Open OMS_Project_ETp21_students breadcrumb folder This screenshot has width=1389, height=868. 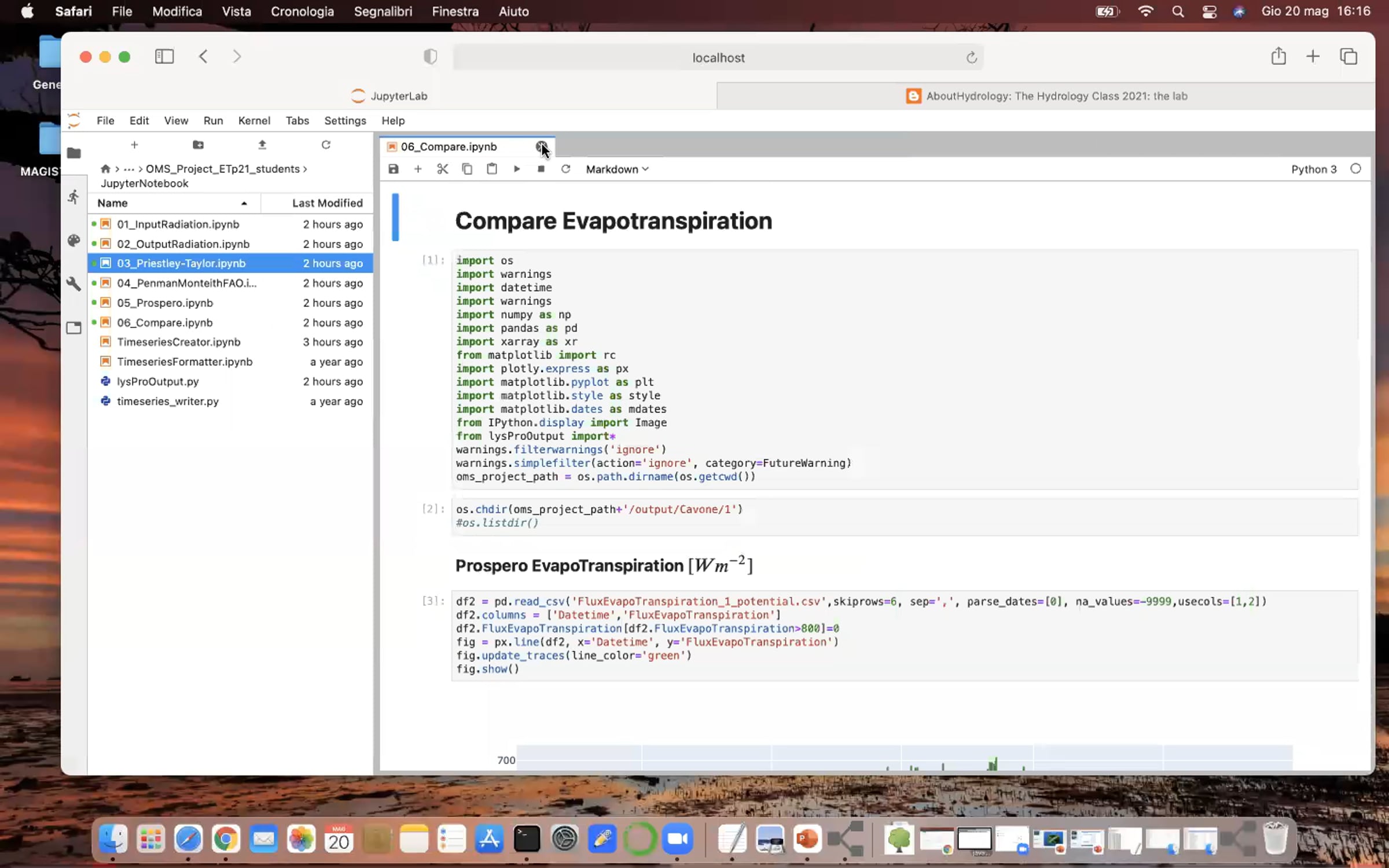point(223,169)
